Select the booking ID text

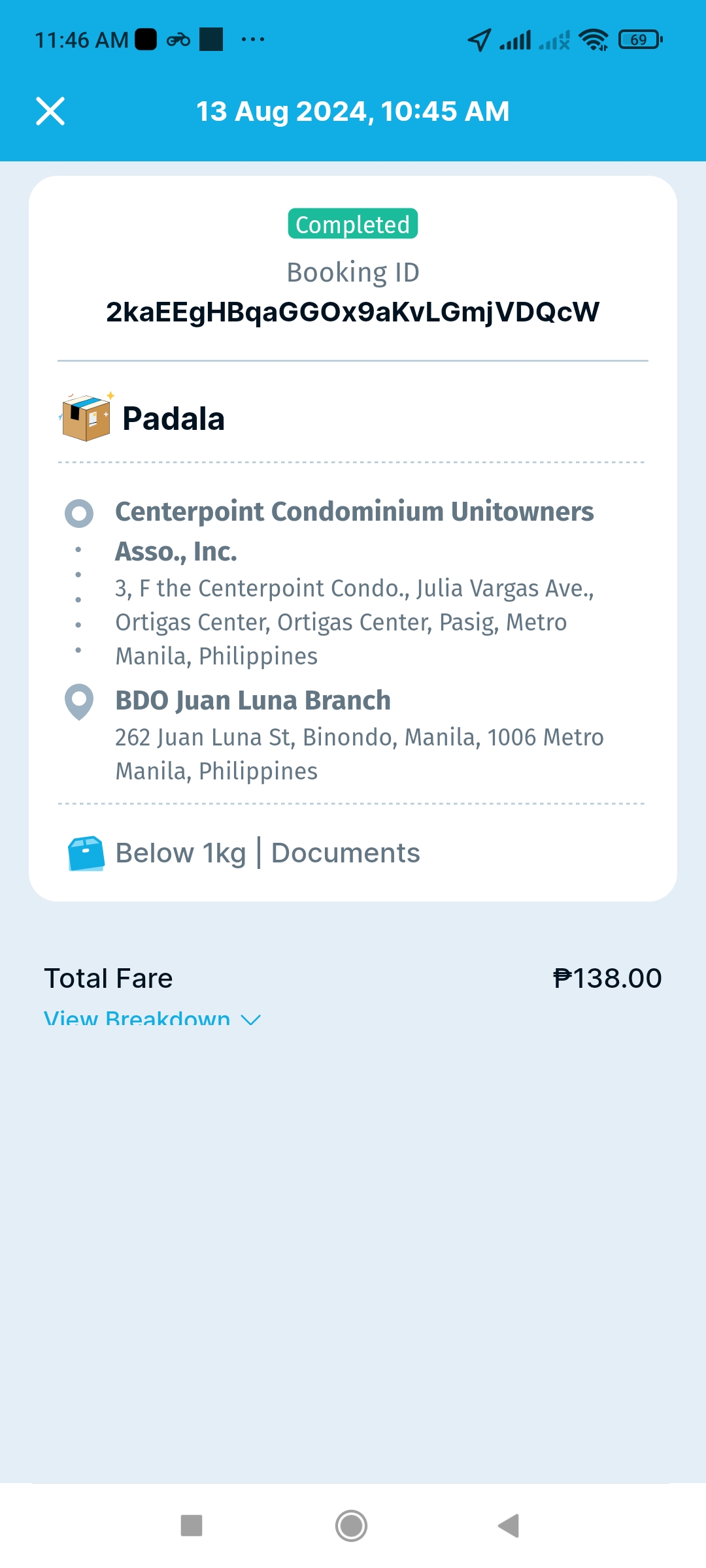[x=353, y=312]
